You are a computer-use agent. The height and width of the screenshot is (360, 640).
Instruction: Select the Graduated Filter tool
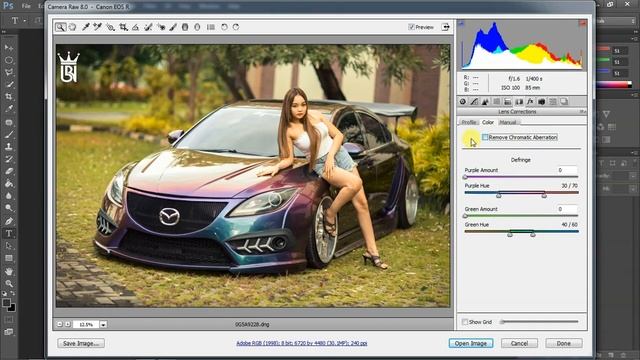click(185, 27)
